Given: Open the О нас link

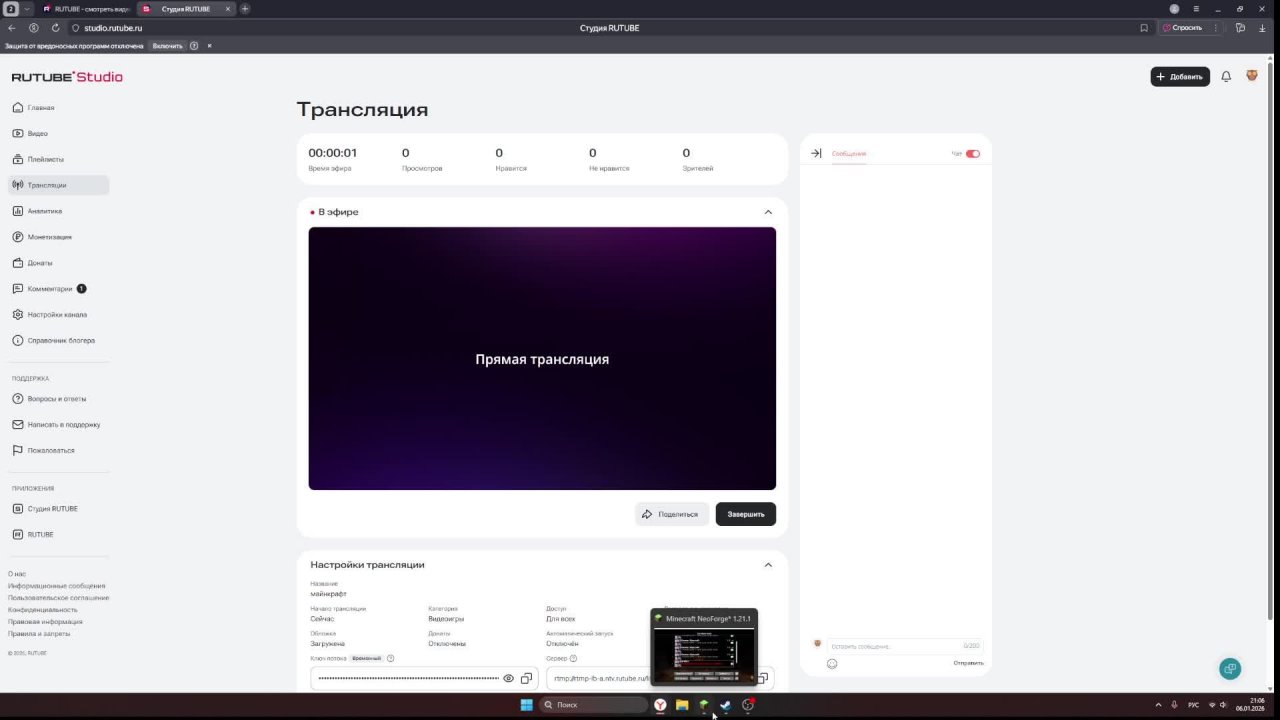Looking at the screenshot, I should pos(17,574).
